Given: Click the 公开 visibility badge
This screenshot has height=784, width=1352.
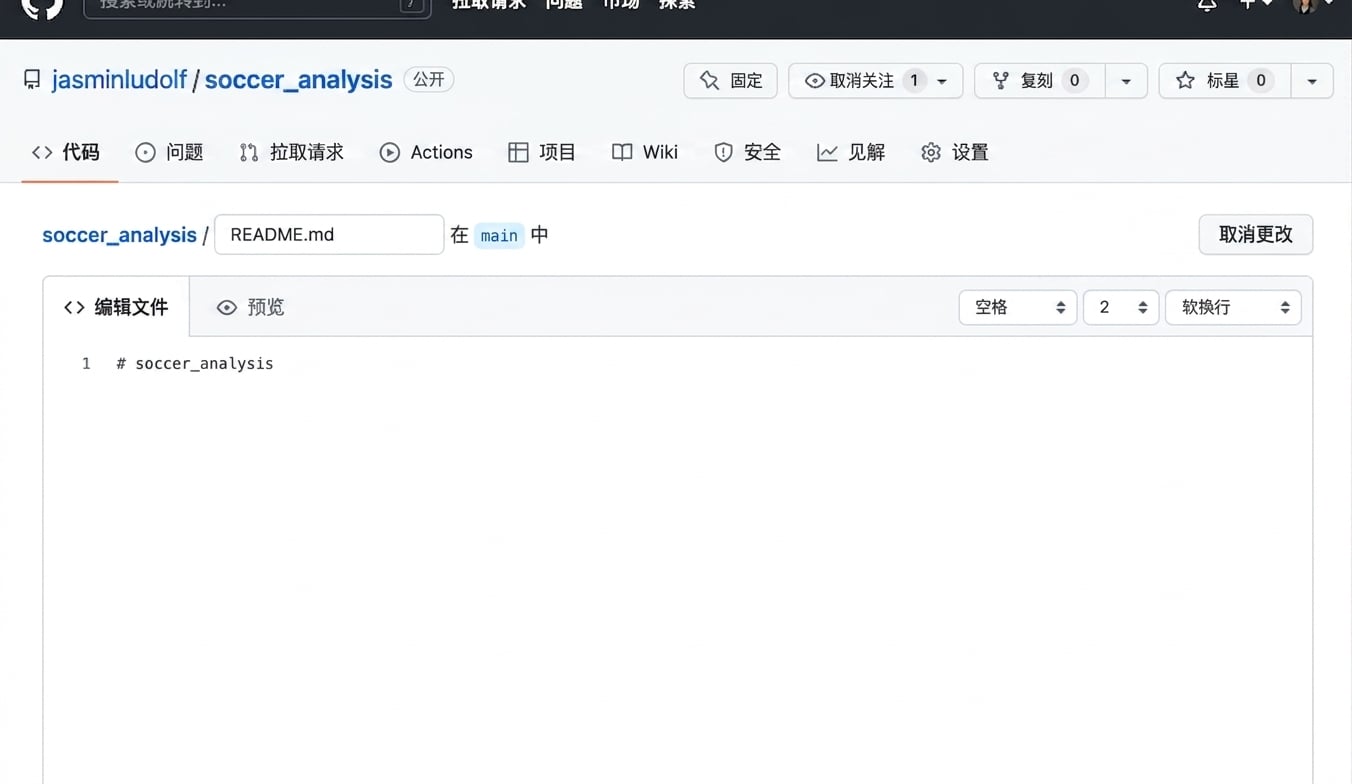Looking at the screenshot, I should coord(429,80).
